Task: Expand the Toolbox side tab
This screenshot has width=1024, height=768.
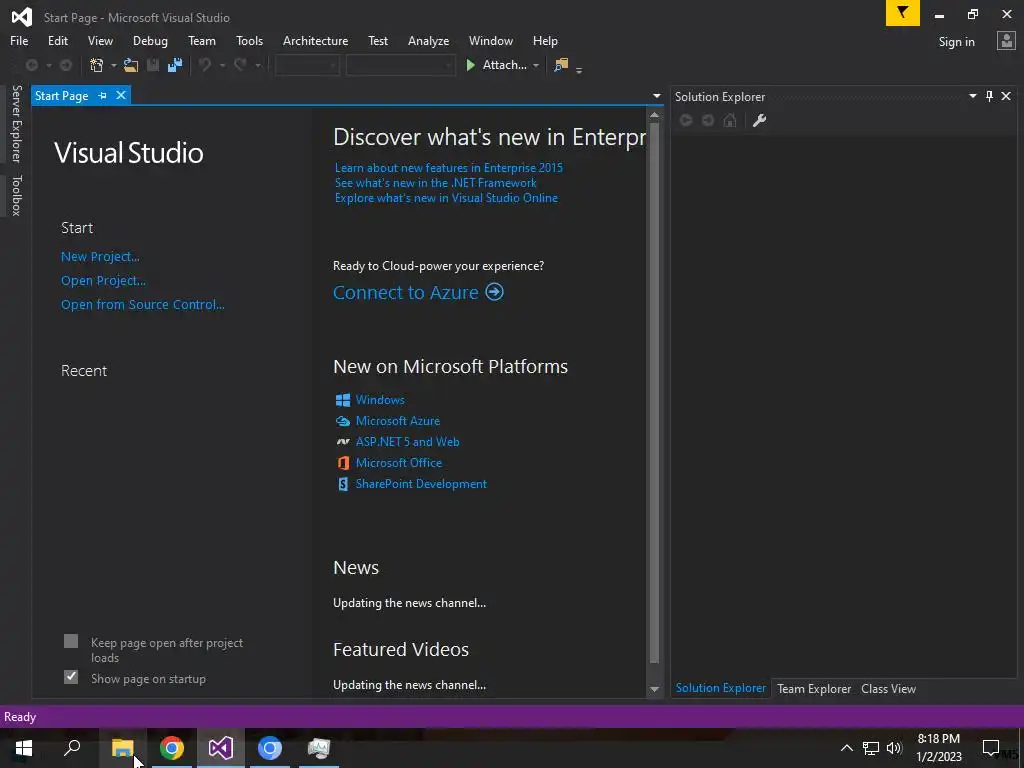Action: click(x=16, y=195)
